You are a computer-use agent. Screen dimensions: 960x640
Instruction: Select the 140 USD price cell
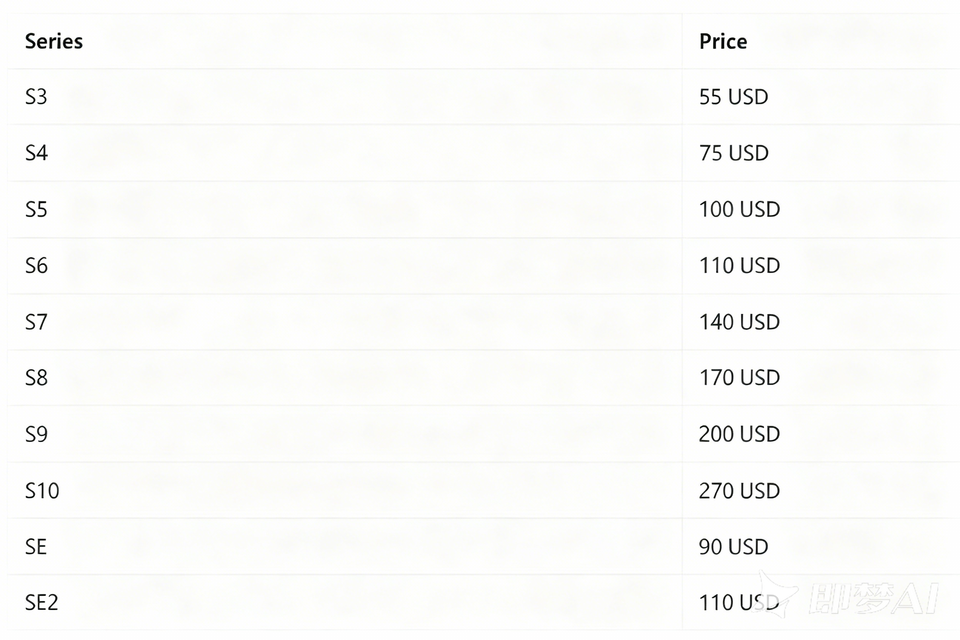point(739,322)
